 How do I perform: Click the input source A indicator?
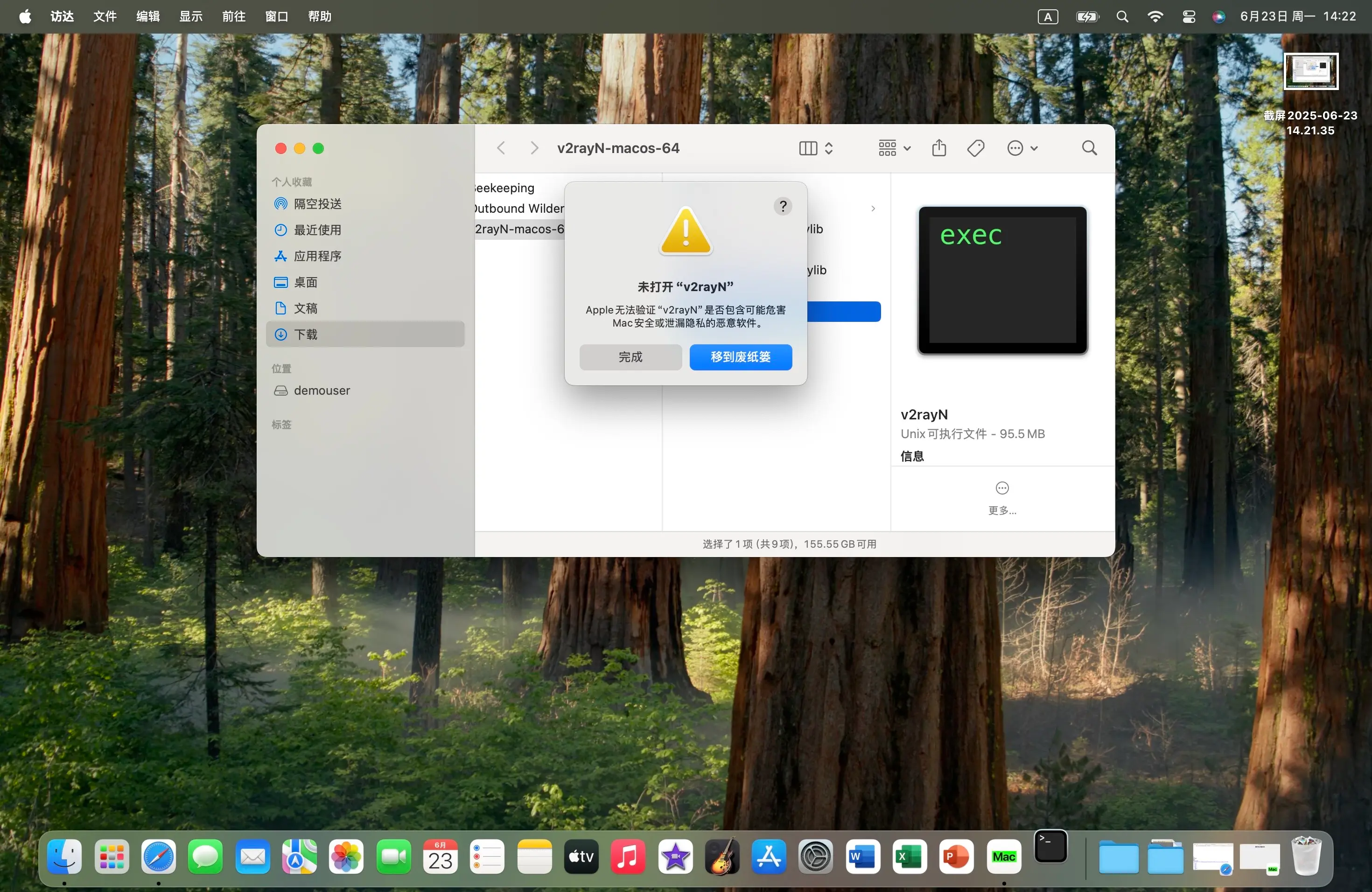(x=1048, y=17)
